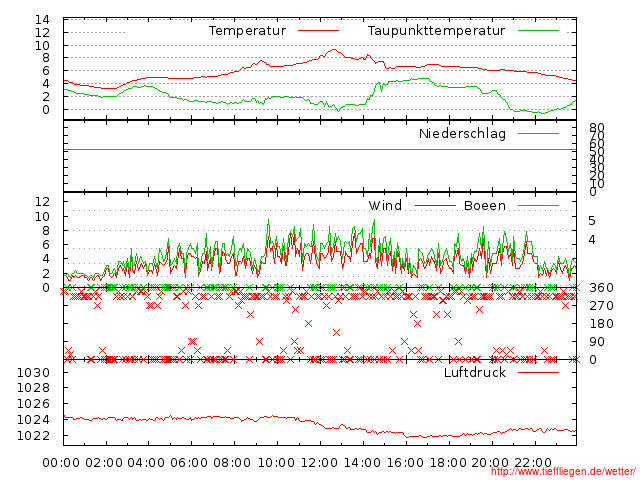
Task: Click the Temperatur legend label
Action: (247, 31)
